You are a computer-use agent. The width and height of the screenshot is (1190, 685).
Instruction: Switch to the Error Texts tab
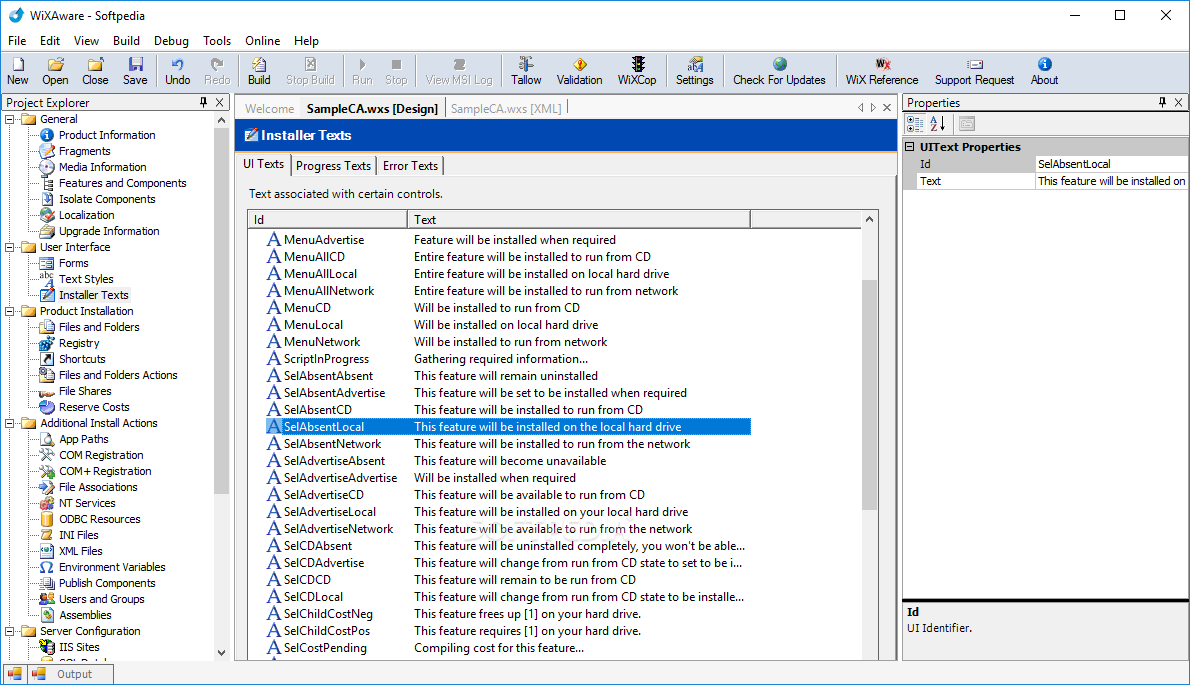coord(410,165)
